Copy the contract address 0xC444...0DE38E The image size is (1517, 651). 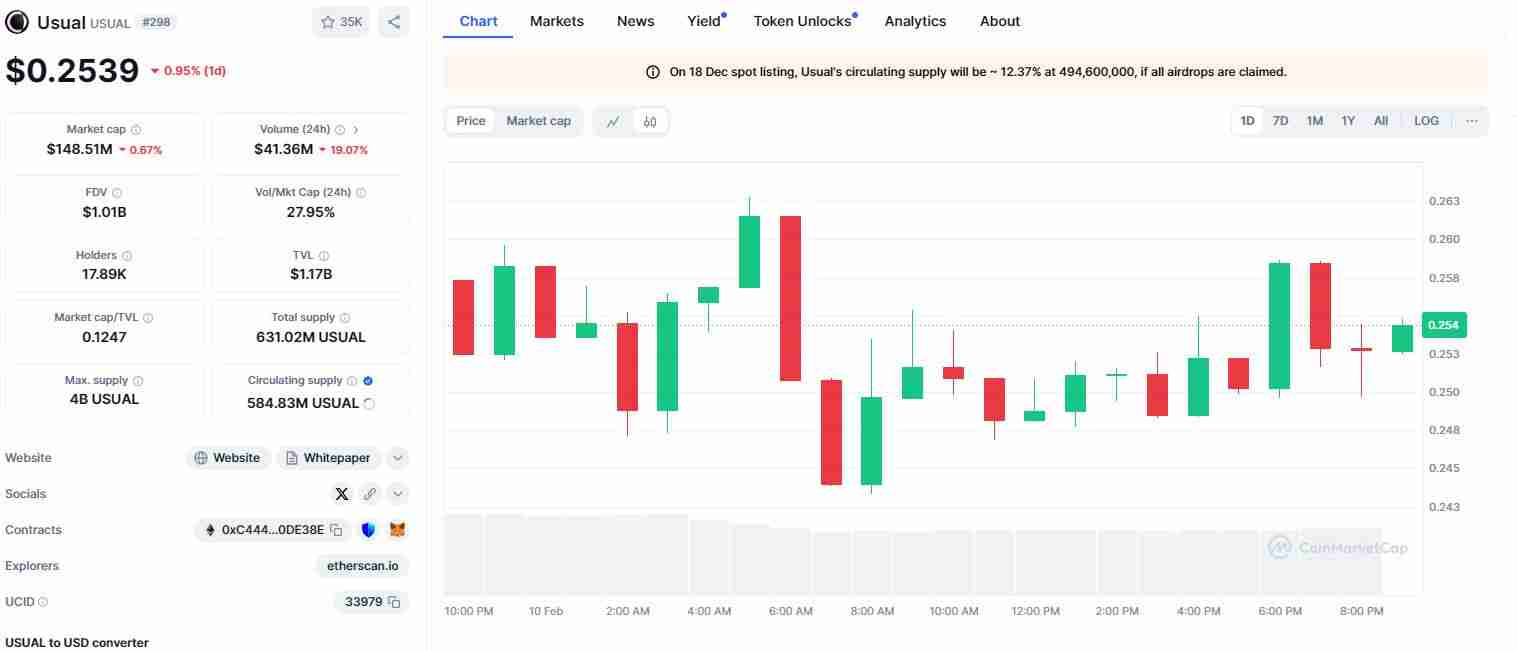(337, 530)
